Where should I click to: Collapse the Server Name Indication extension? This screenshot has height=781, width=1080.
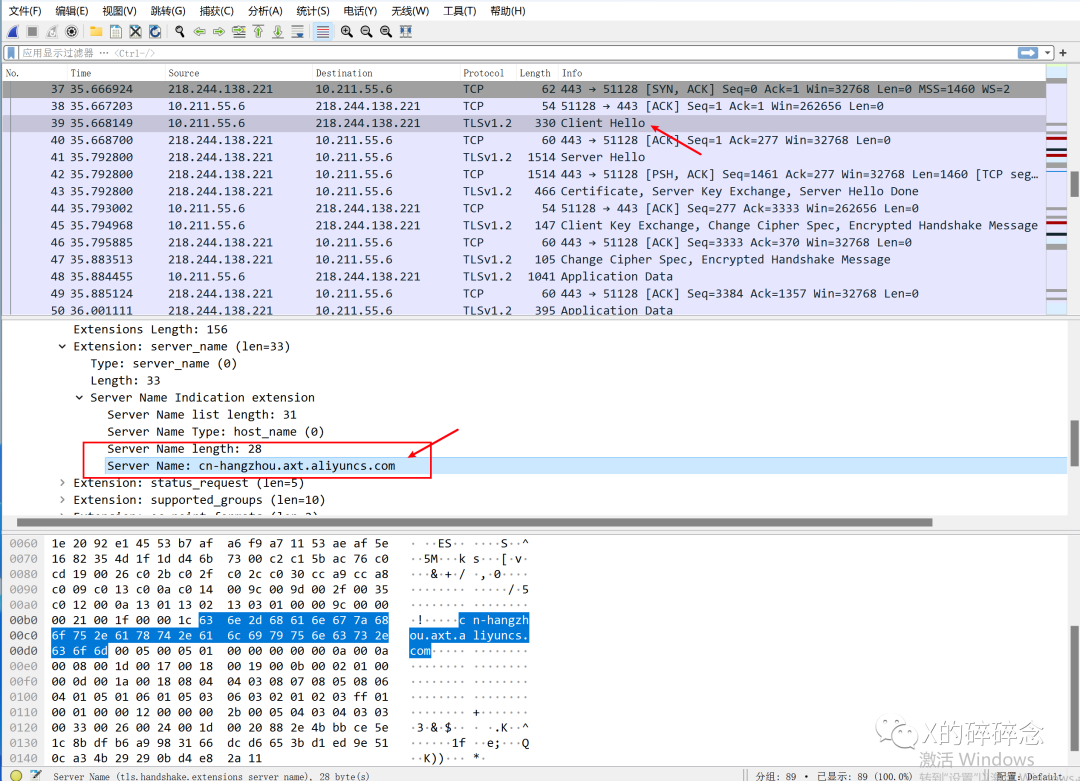click(x=81, y=398)
